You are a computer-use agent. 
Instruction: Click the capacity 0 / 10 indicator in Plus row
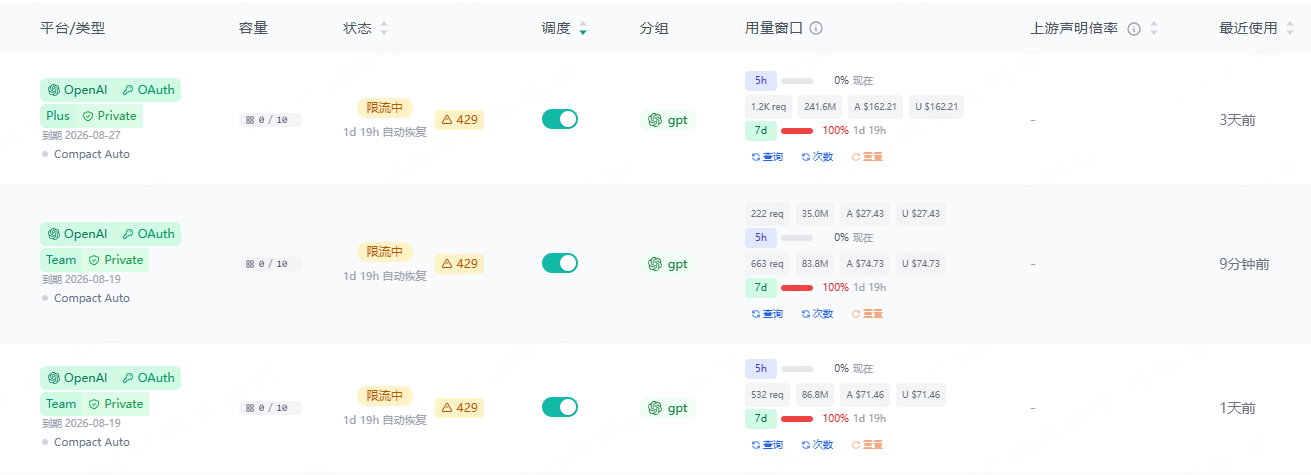[270, 120]
